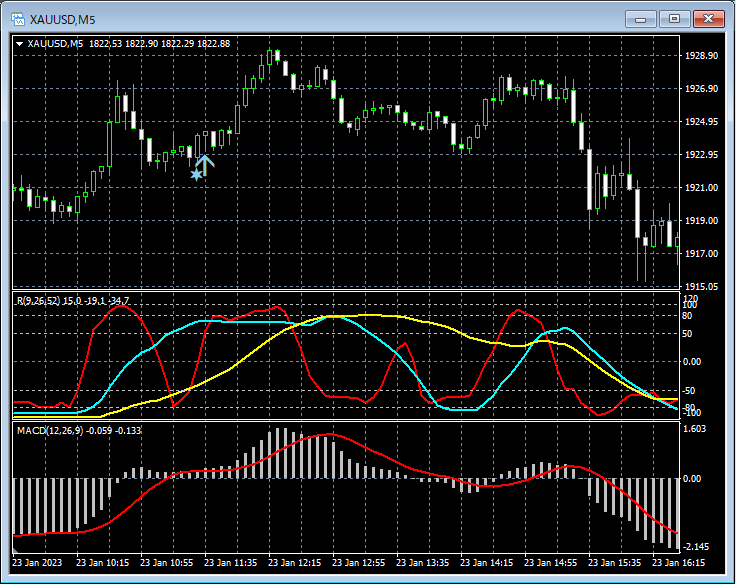Click the 23 Jan 16:15 time label
This screenshot has width=737, height=584.
[x=679, y=563]
